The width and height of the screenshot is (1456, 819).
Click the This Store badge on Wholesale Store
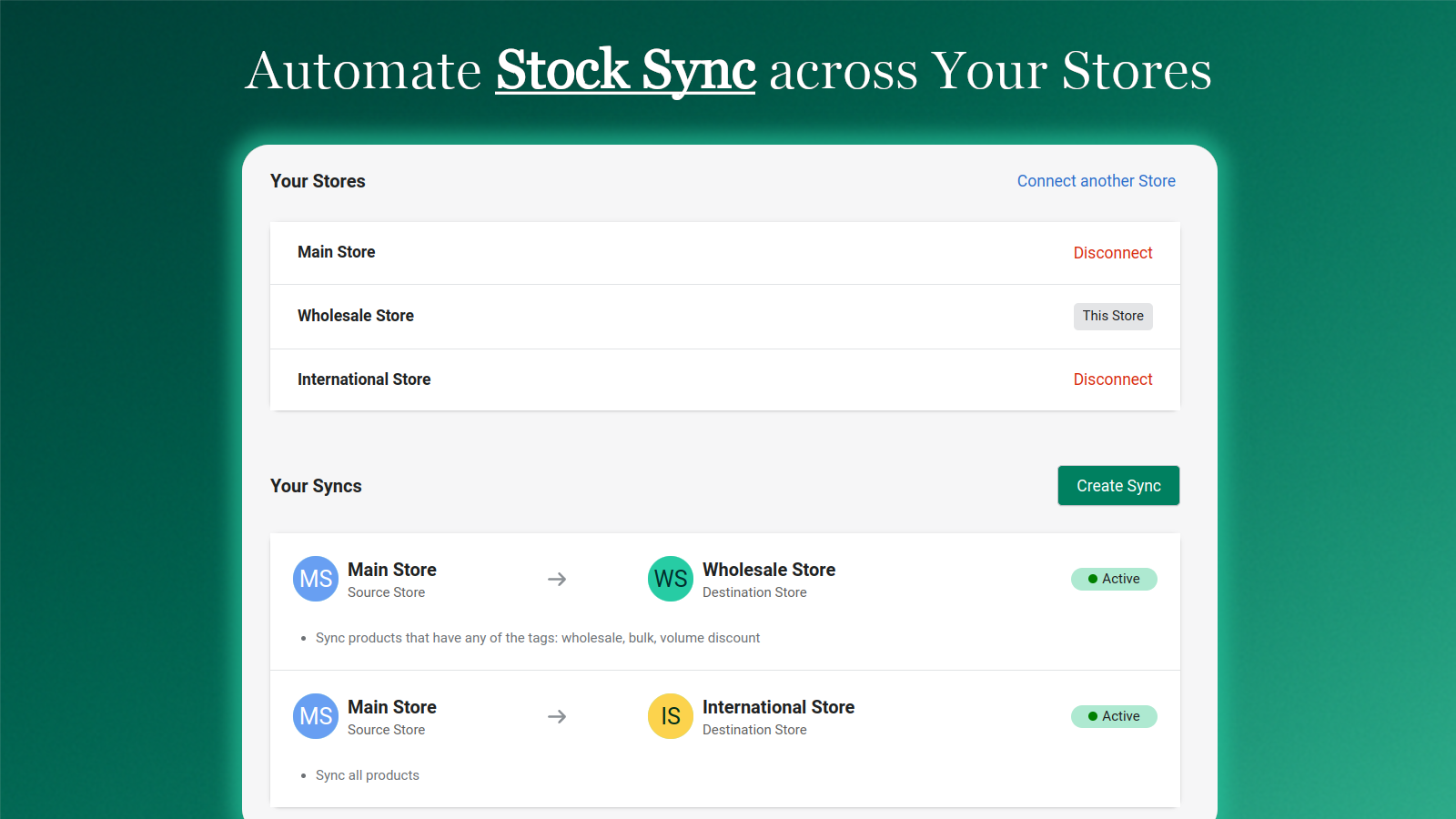click(1113, 316)
